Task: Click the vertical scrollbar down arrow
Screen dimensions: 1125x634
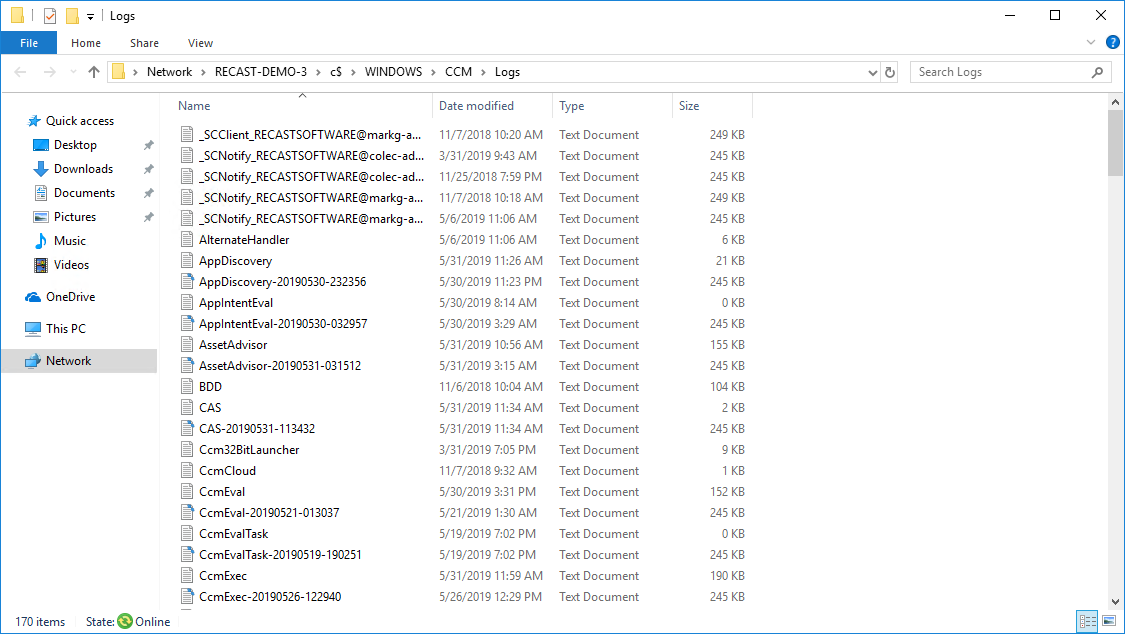Action: pos(1115,602)
